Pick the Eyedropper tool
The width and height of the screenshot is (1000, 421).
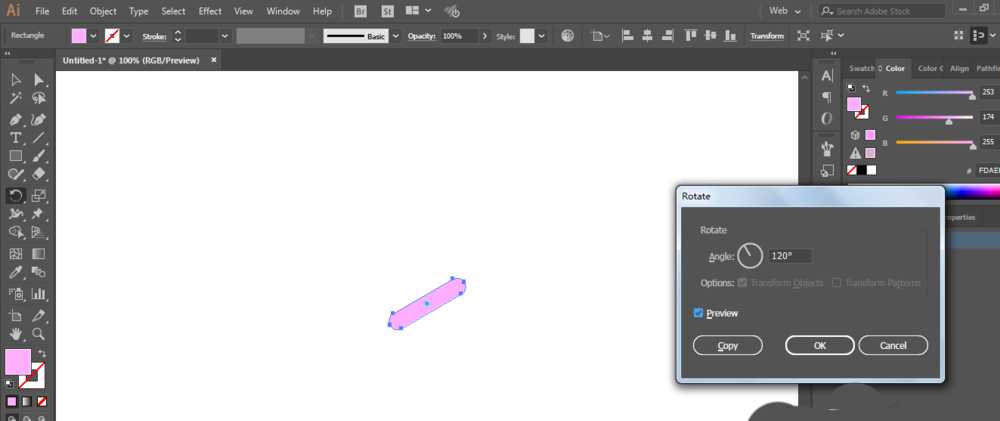pos(16,272)
